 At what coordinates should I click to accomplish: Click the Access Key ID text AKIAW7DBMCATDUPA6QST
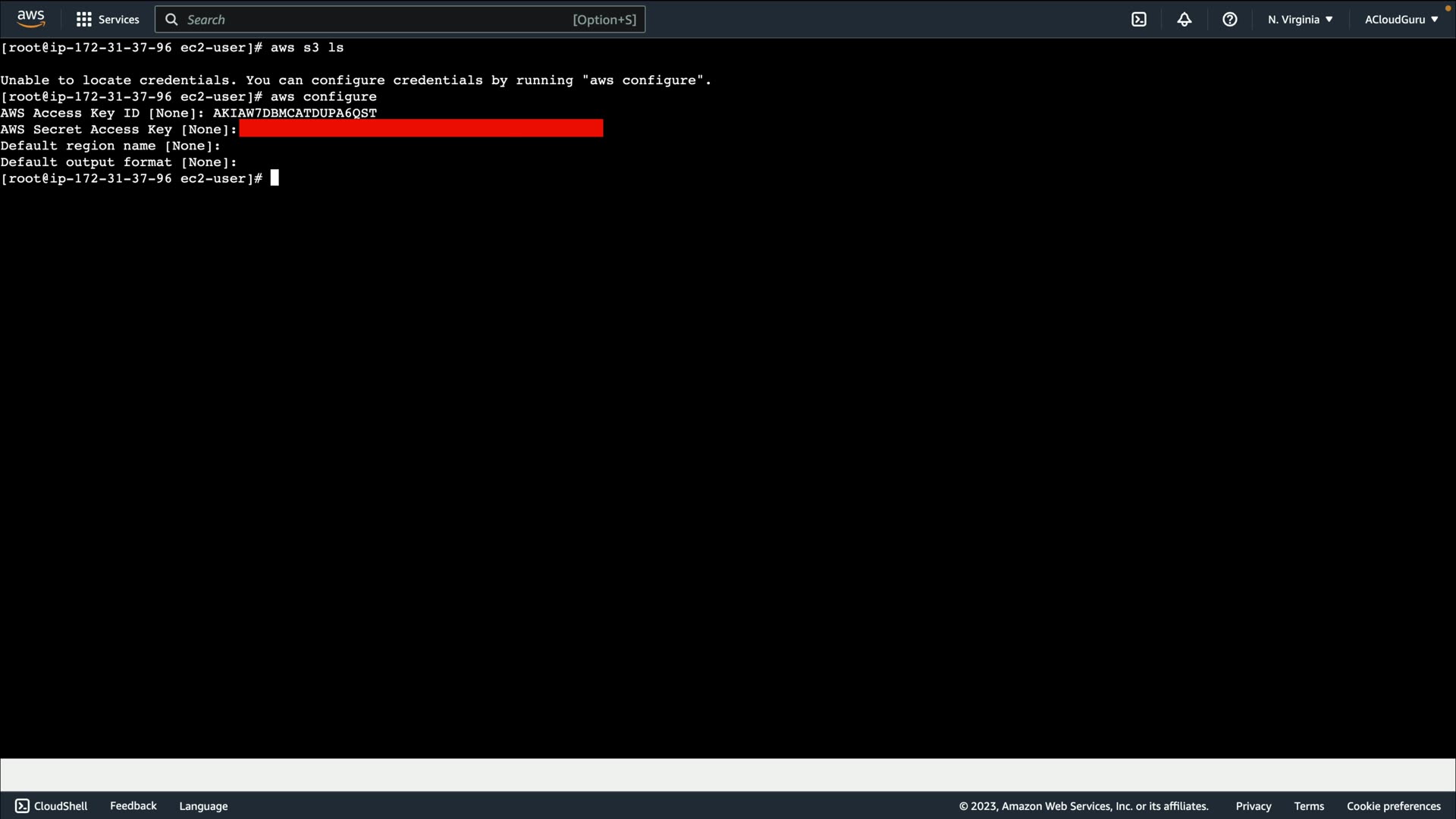(294, 113)
